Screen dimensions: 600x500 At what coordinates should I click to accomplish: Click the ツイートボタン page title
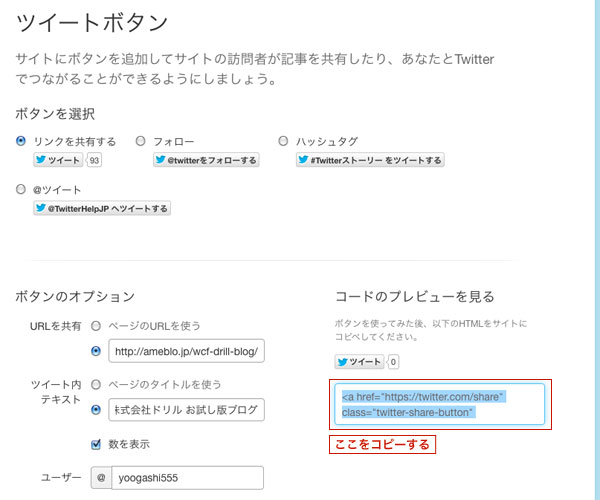[x=92, y=23]
